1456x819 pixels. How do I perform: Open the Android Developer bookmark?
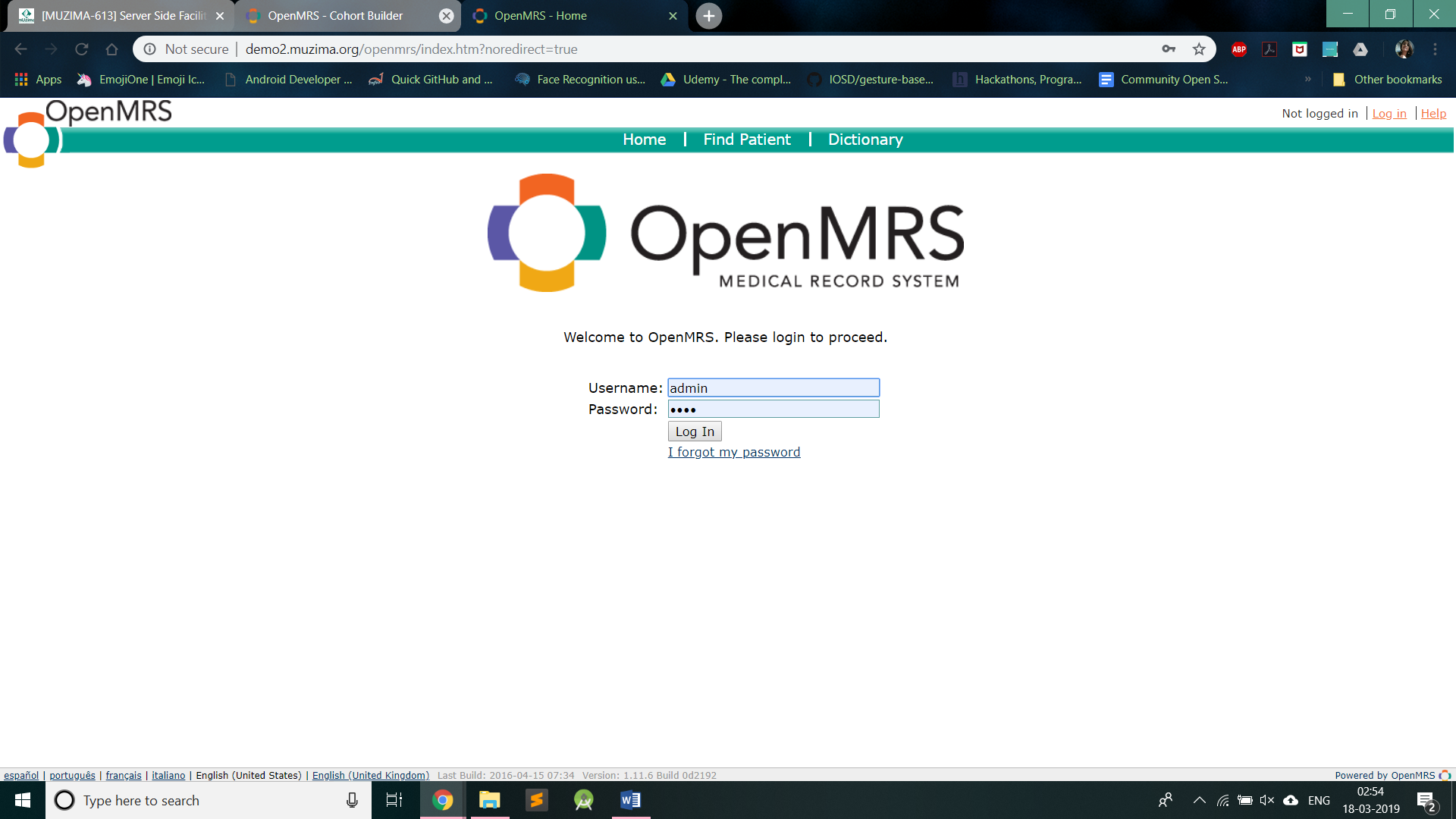[x=288, y=80]
